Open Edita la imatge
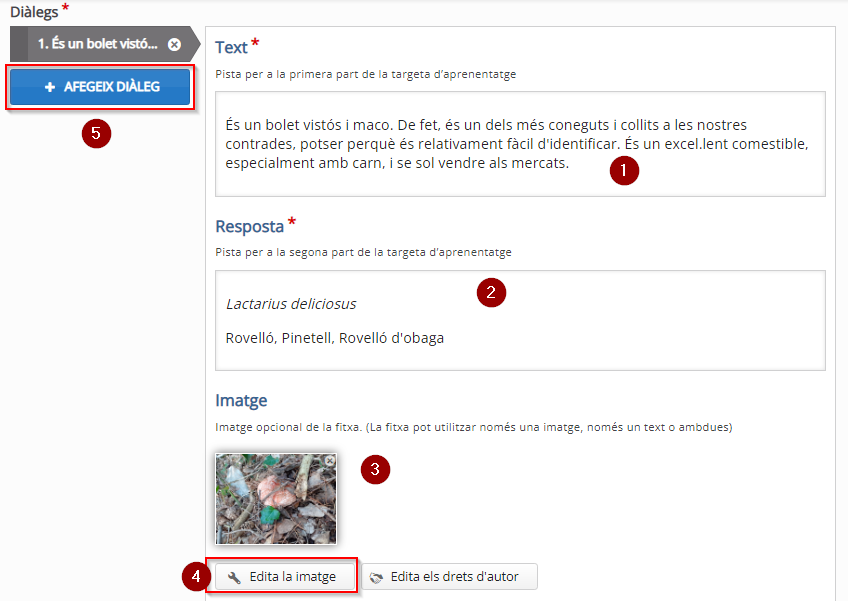848x601 pixels. (x=285, y=577)
